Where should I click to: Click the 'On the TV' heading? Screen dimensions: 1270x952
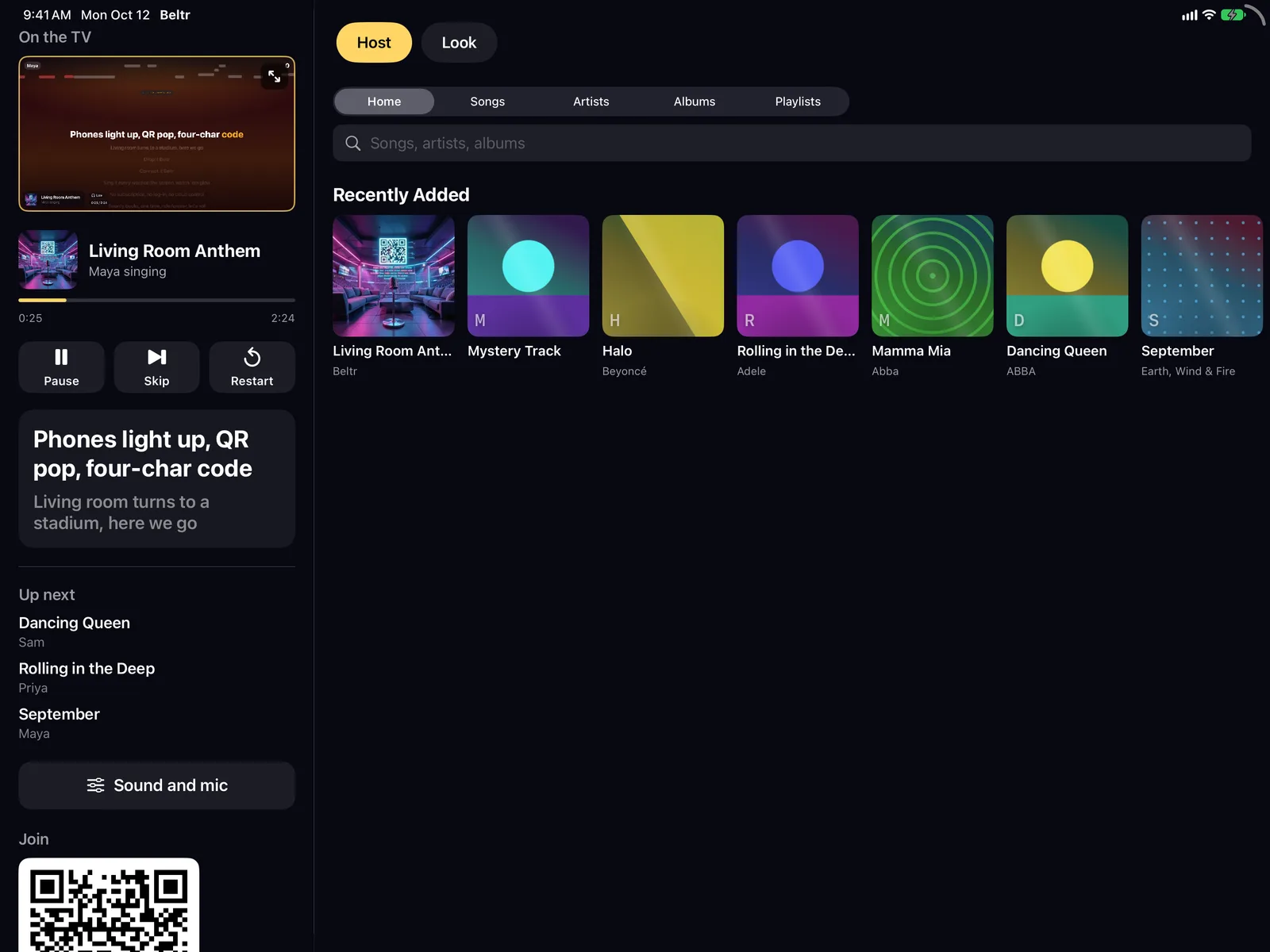(55, 37)
